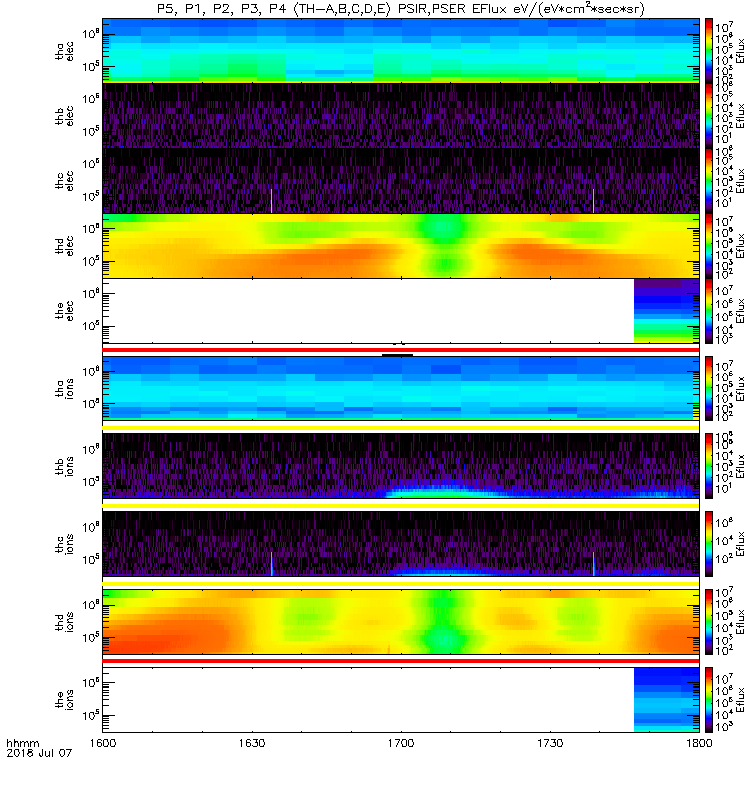Click inside the thb elec spectrogram
Image resolution: width=750 pixels, height=800 pixels.
tap(401, 115)
